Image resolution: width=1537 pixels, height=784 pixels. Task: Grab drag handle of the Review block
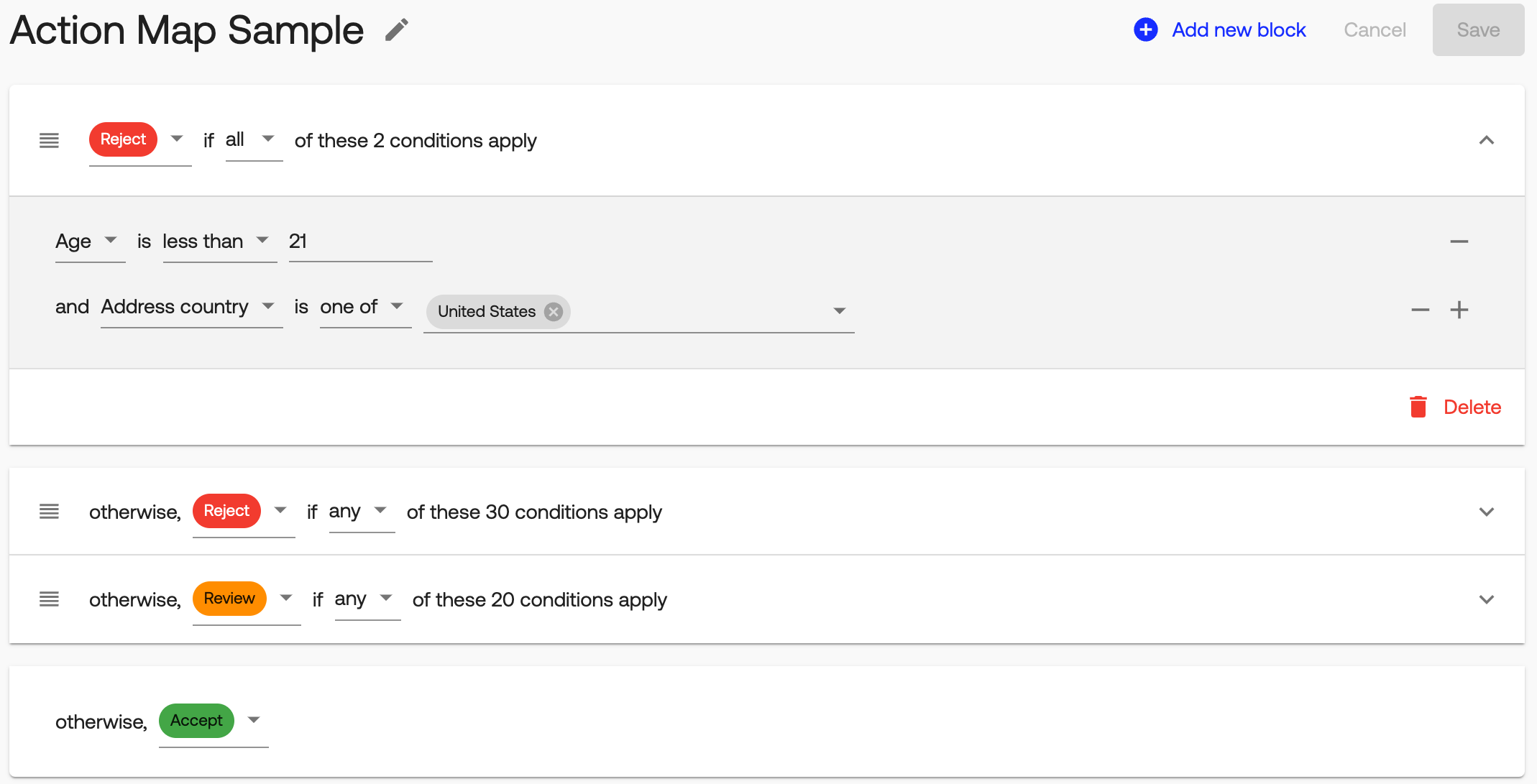pos(49,599)
